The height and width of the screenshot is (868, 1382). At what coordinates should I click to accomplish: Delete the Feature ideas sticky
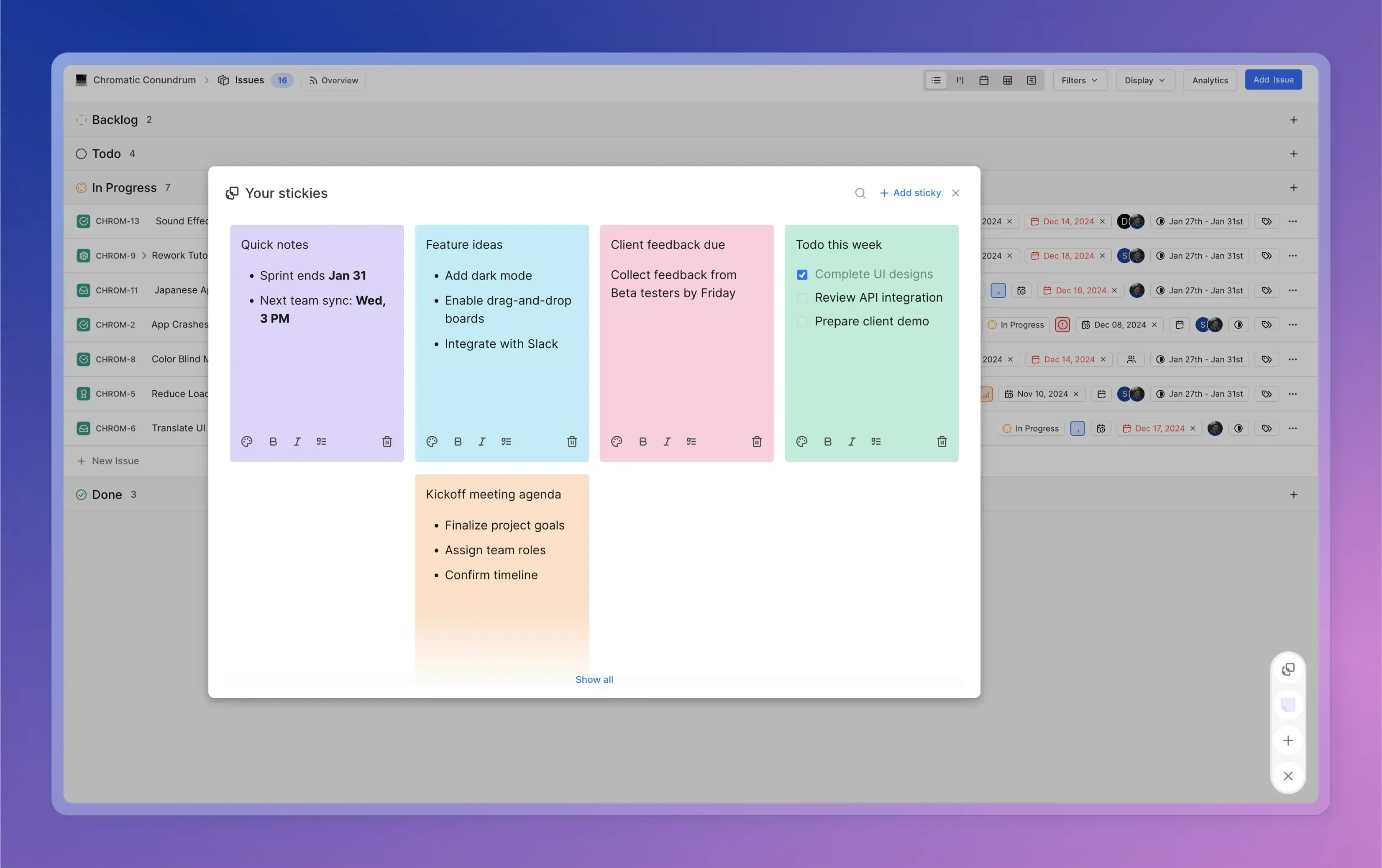point(572,441)
